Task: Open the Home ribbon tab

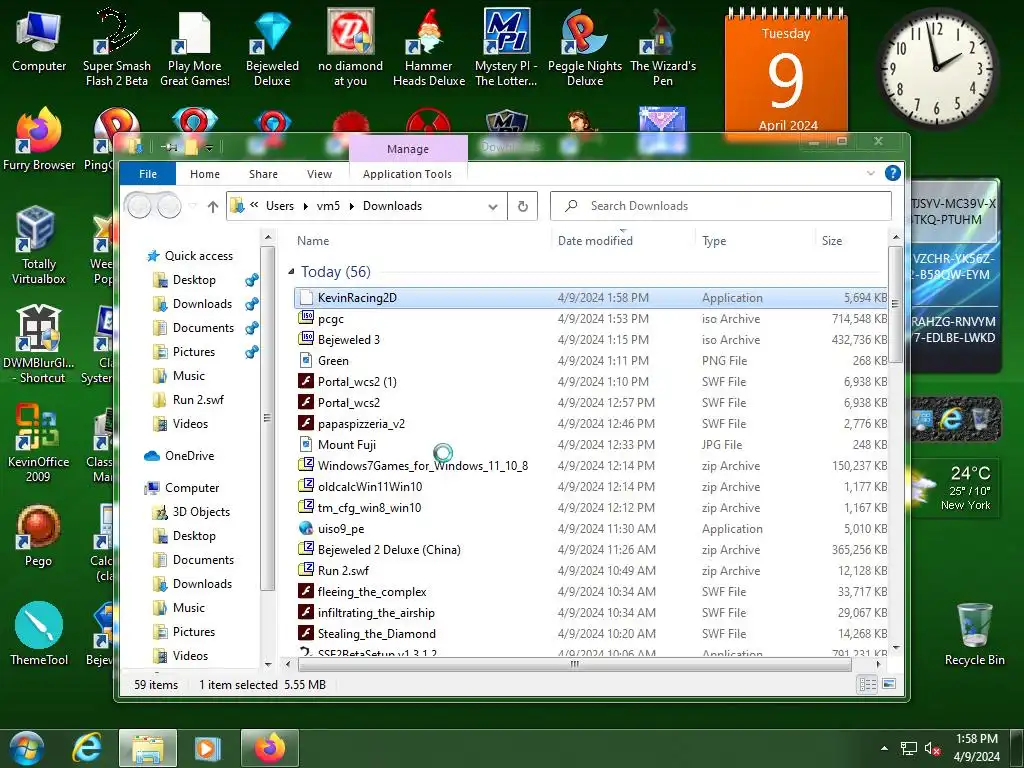Action: point(204,174)
